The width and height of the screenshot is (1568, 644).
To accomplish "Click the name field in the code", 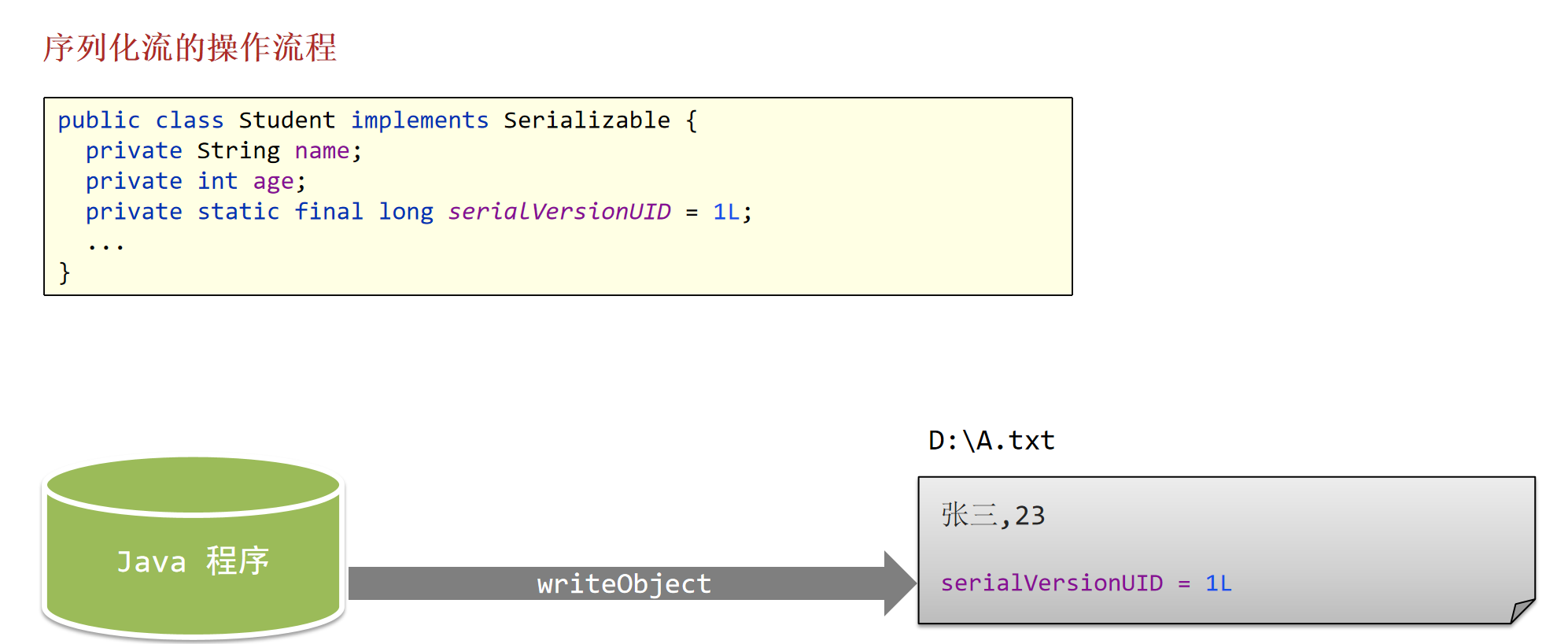I will [x=322, y=150].
